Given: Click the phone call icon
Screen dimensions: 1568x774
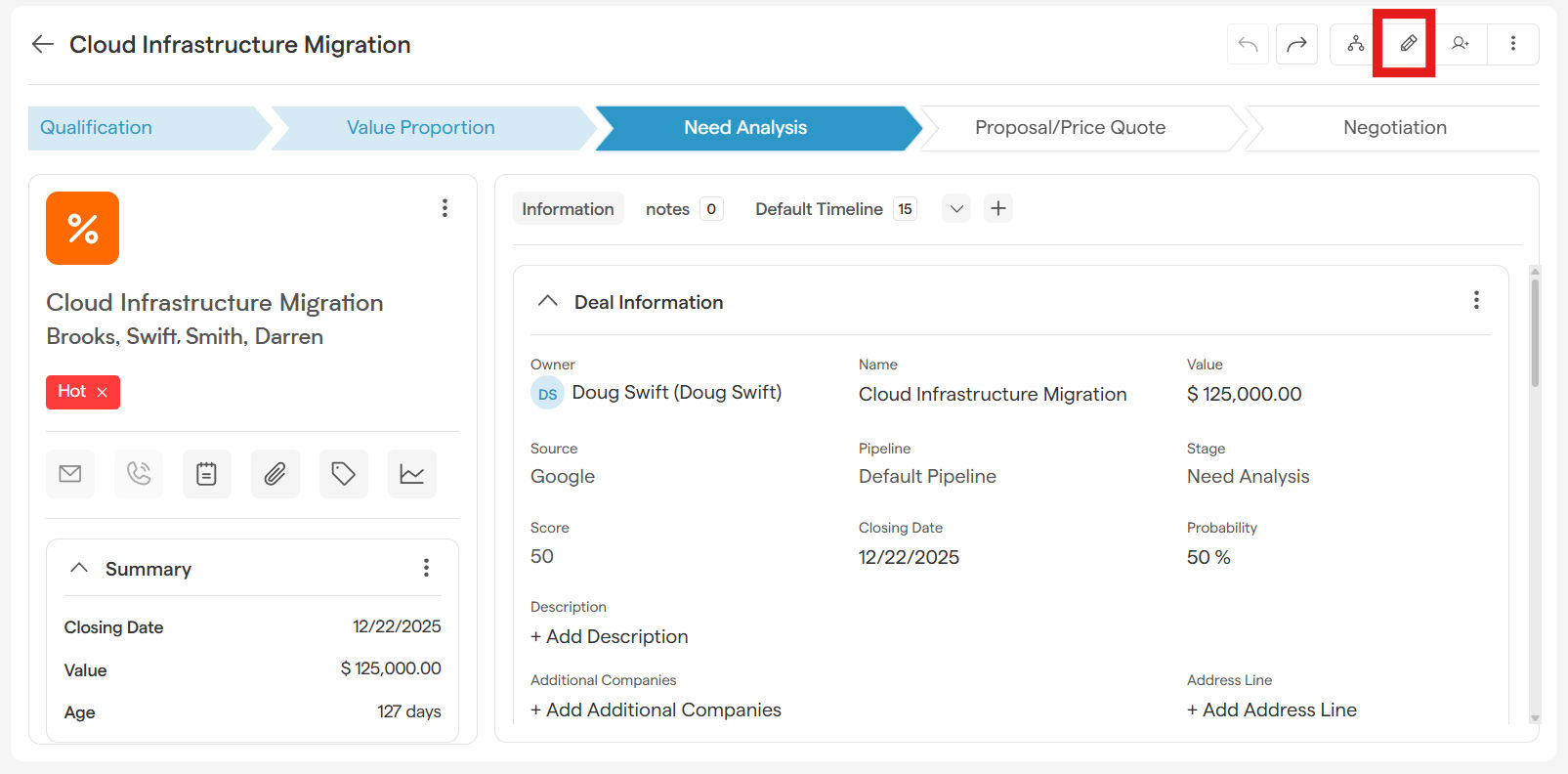Looking at the screenshot, I should [139, 474].
